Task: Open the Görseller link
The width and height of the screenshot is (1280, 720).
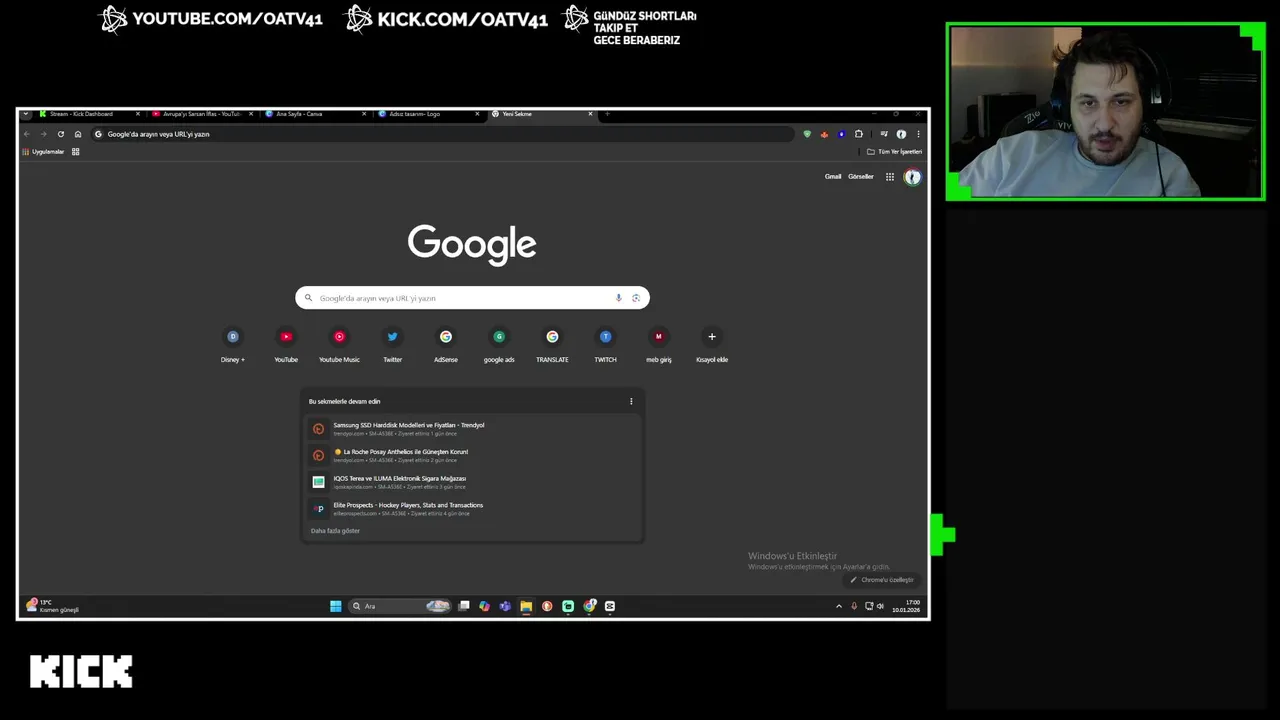Action: (x=861, y=177)
